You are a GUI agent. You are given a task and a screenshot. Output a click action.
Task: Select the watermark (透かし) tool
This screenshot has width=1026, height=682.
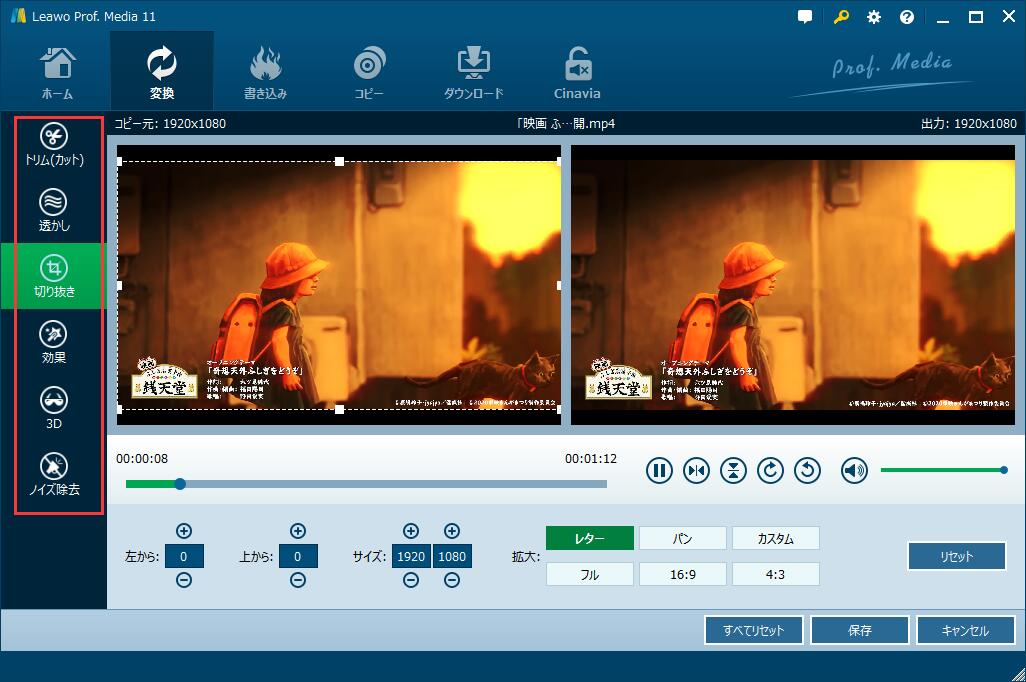point(54,211)
